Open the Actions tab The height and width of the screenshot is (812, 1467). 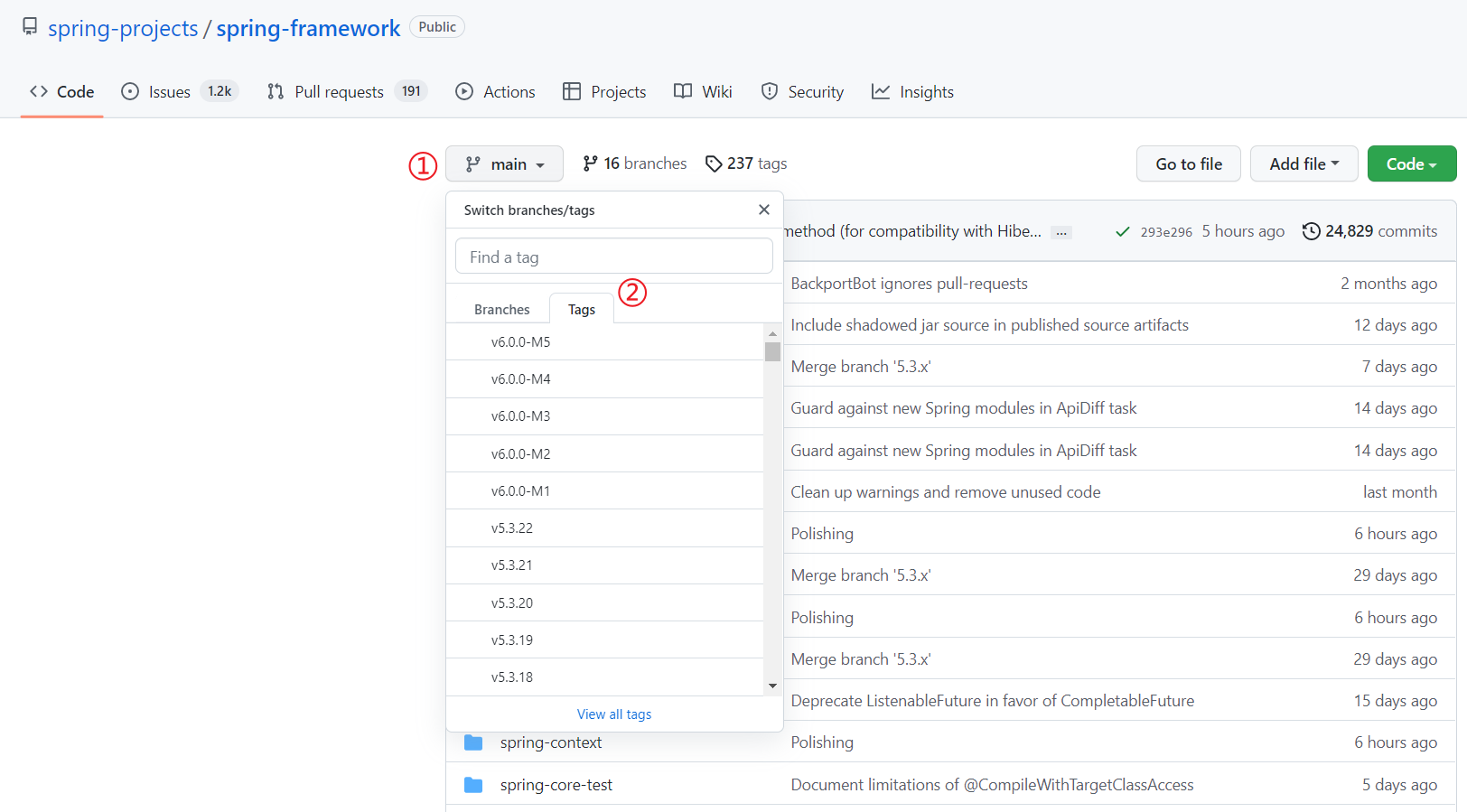[495, 91]
